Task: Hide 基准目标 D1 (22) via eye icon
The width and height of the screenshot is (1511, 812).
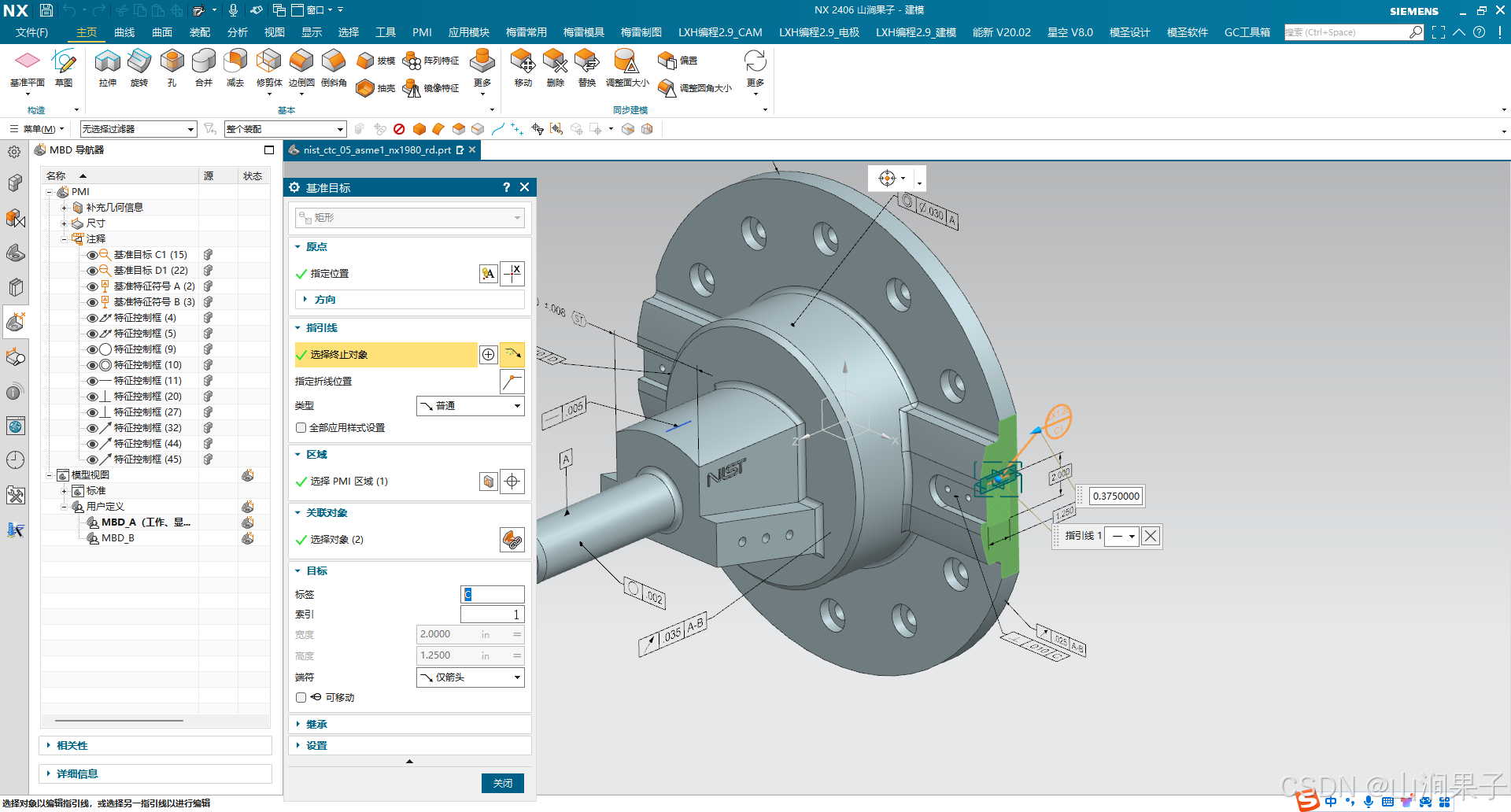Action: 92,271
